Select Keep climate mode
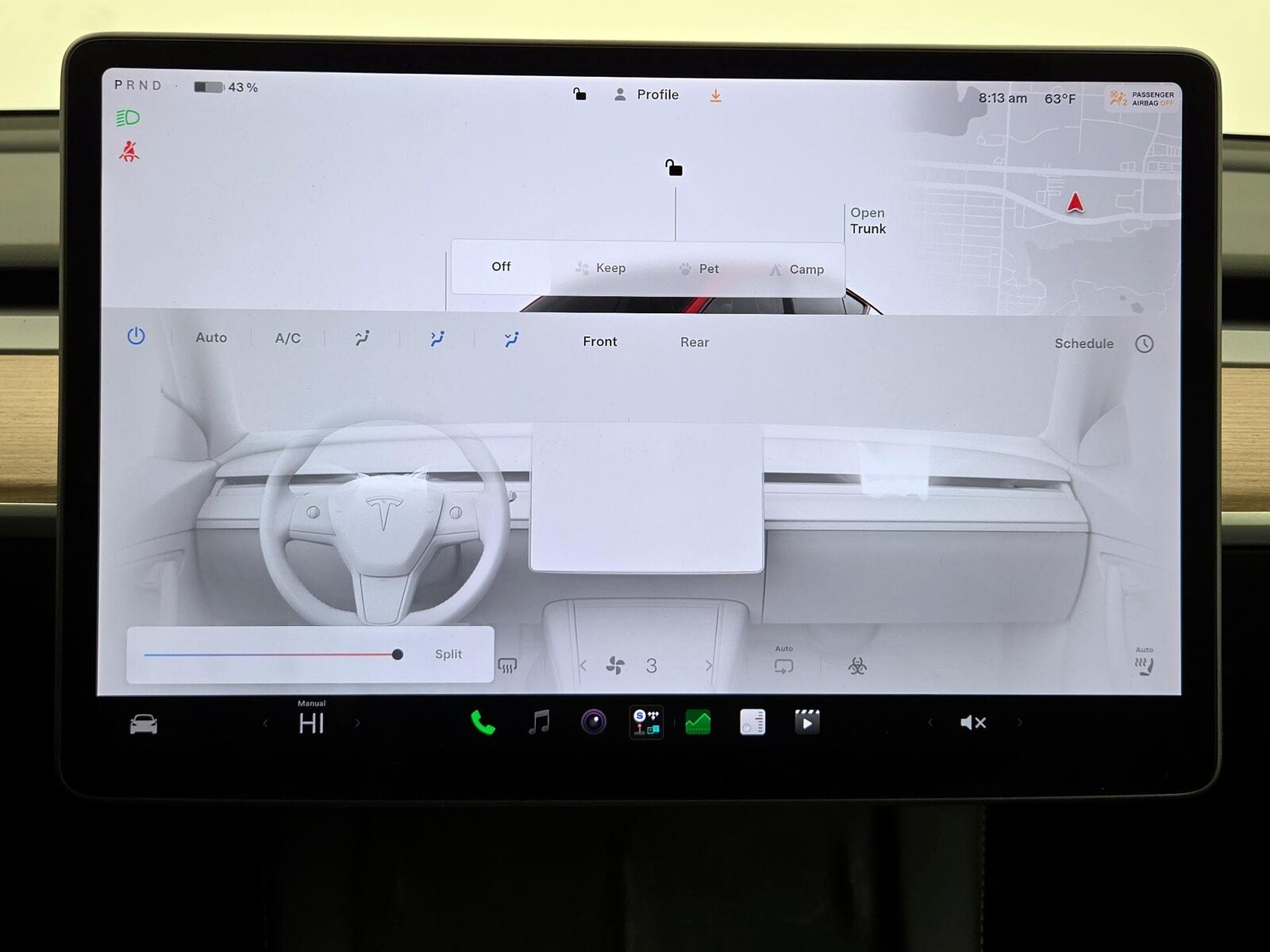The image size is (1270, 952). pyautogui.click(x=601, y=268)
